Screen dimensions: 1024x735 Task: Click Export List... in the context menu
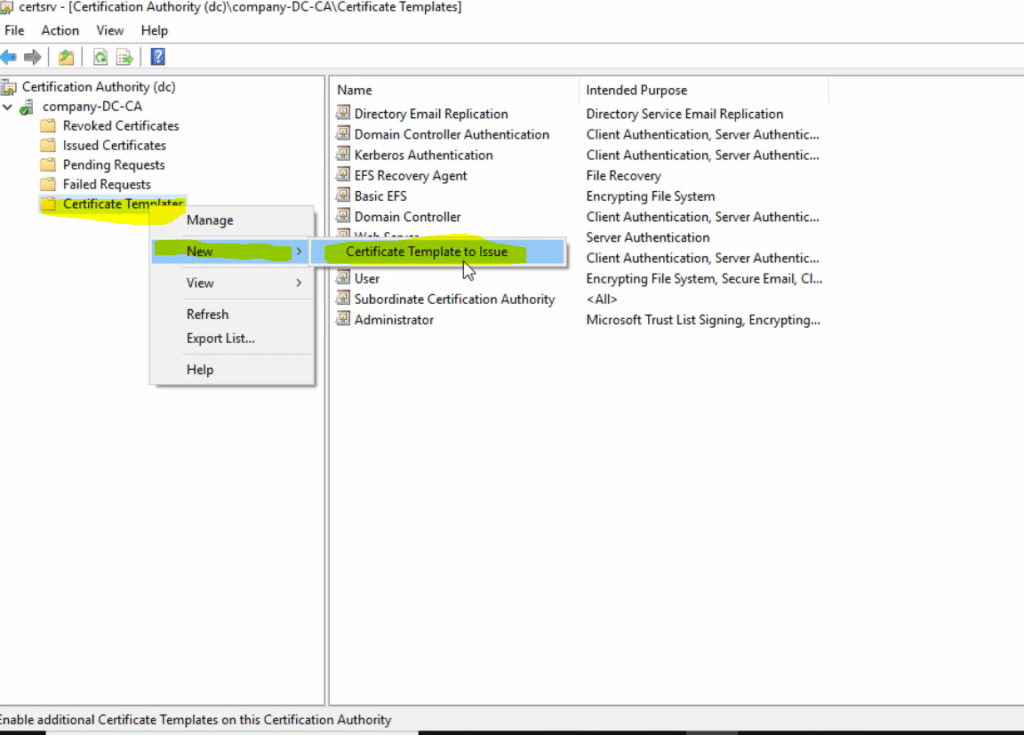(220, 338)
